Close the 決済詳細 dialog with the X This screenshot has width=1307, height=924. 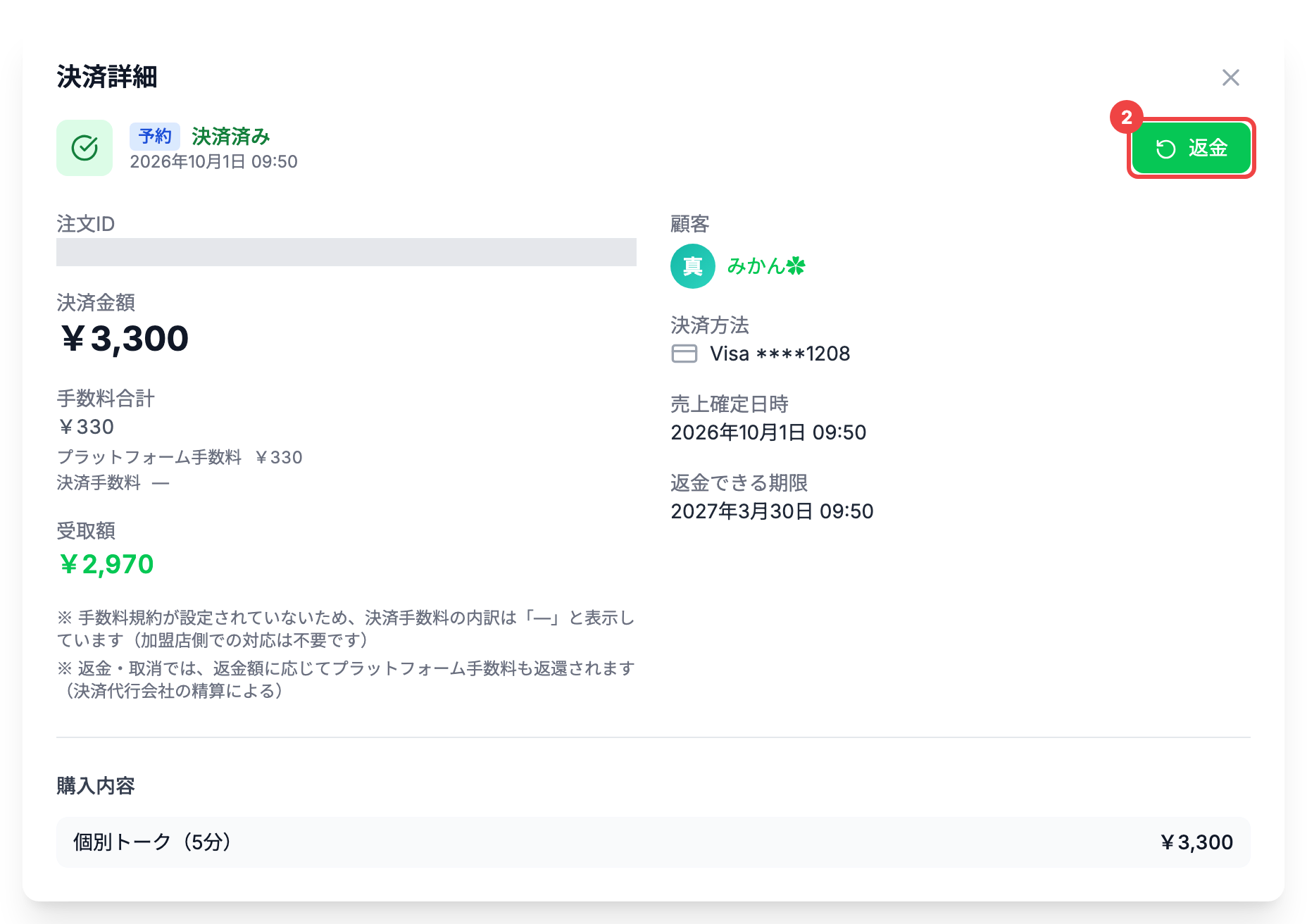click(1230, 77)
